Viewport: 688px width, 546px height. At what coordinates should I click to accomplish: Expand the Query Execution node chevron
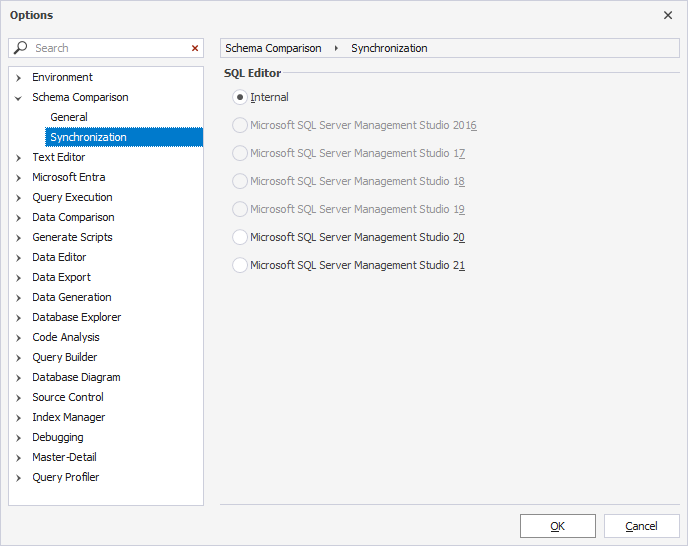click(x=18, y=198)
